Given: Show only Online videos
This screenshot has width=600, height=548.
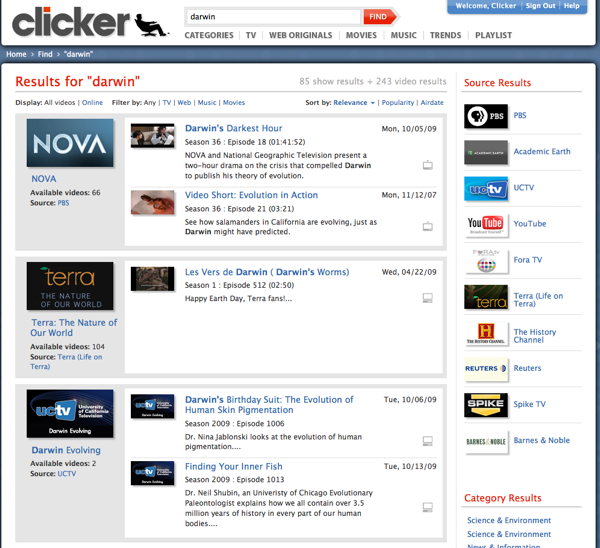Looking at the screenshot, I should [92, 103].
